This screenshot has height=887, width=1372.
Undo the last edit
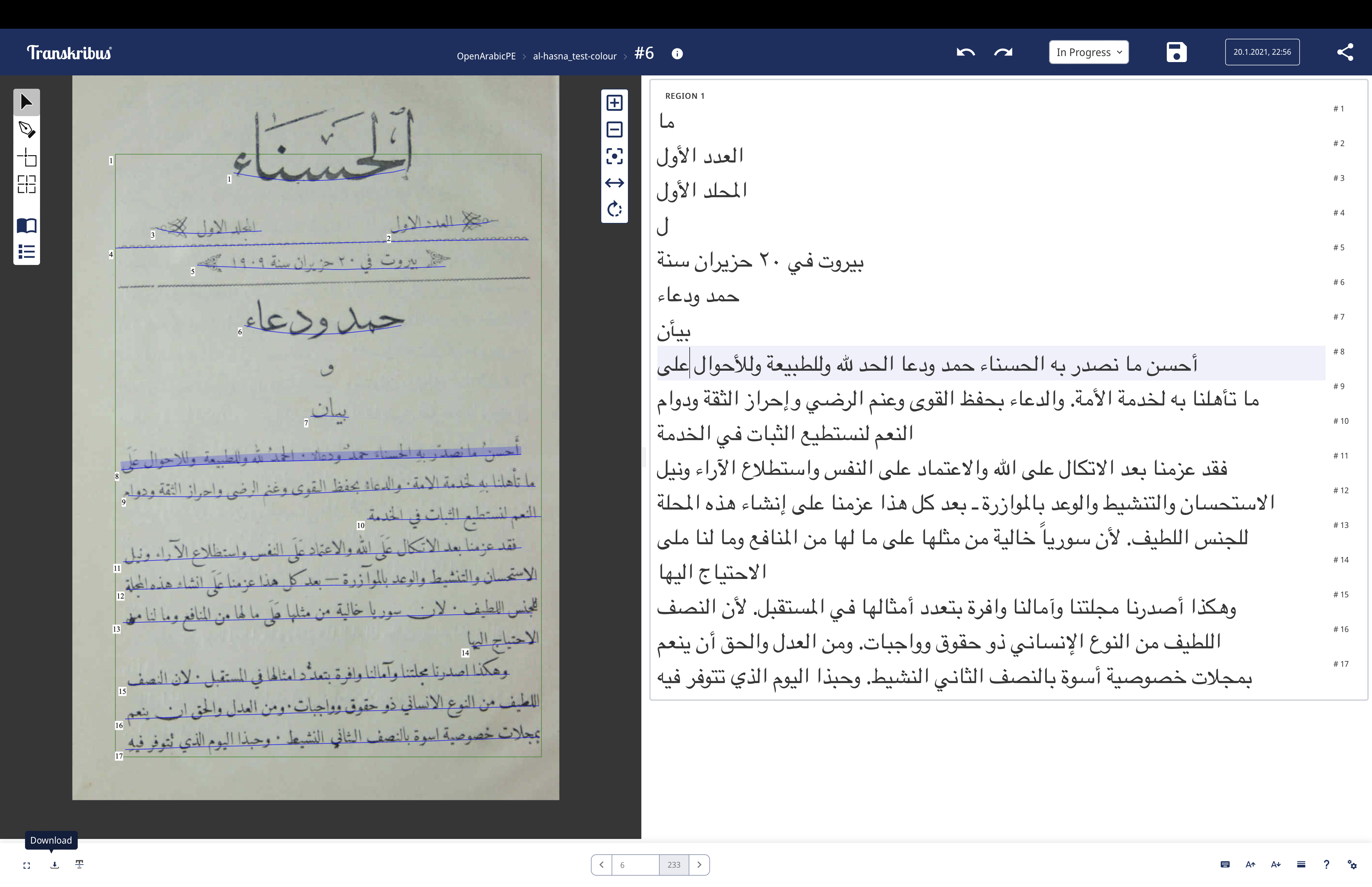[966, 52]
